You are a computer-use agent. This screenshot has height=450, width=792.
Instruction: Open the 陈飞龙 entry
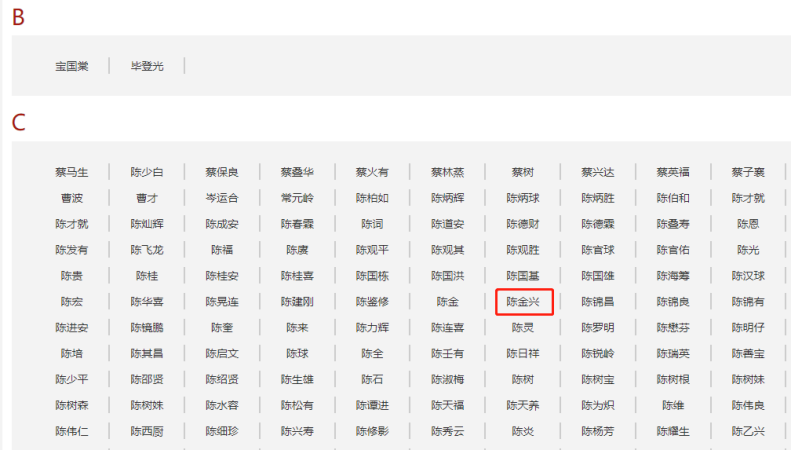[x=147, y=250]
